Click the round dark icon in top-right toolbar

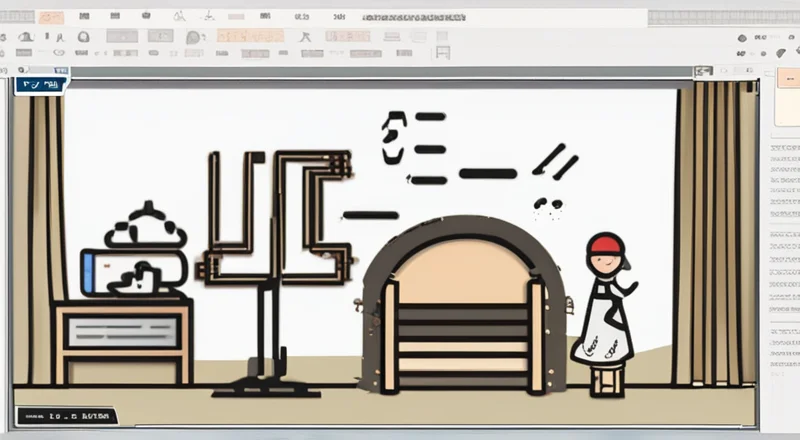[x=741, y=37]
